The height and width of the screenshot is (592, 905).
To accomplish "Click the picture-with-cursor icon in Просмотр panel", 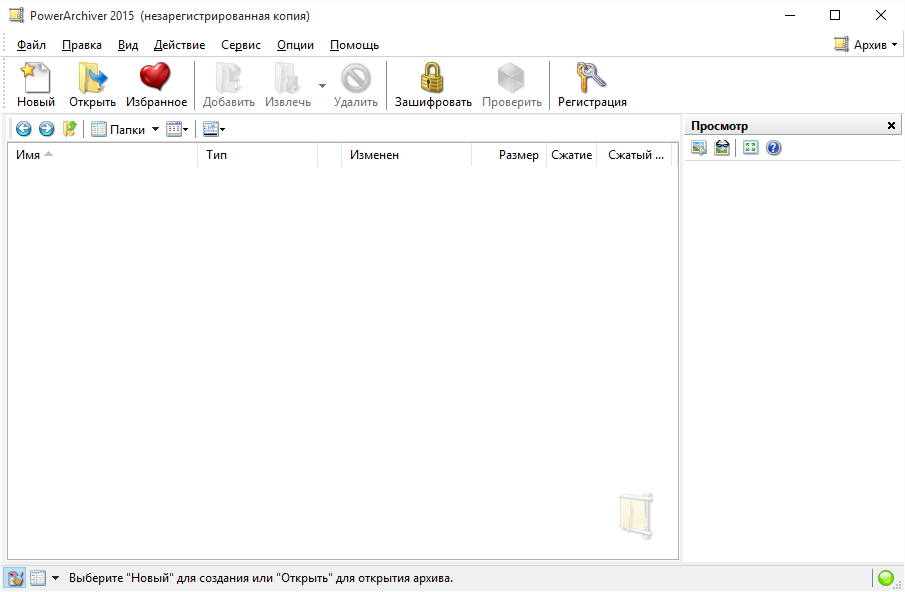I will coord(699,148).
